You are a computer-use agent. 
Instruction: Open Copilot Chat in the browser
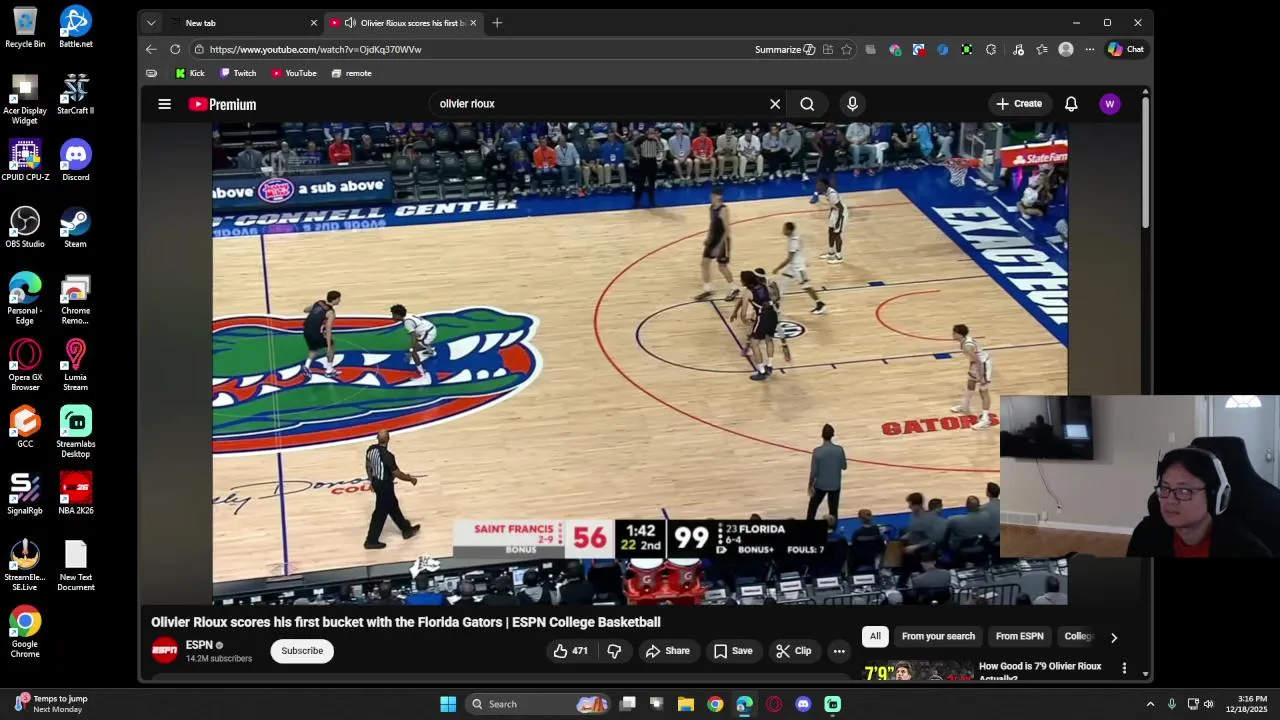pos(1125,49)
